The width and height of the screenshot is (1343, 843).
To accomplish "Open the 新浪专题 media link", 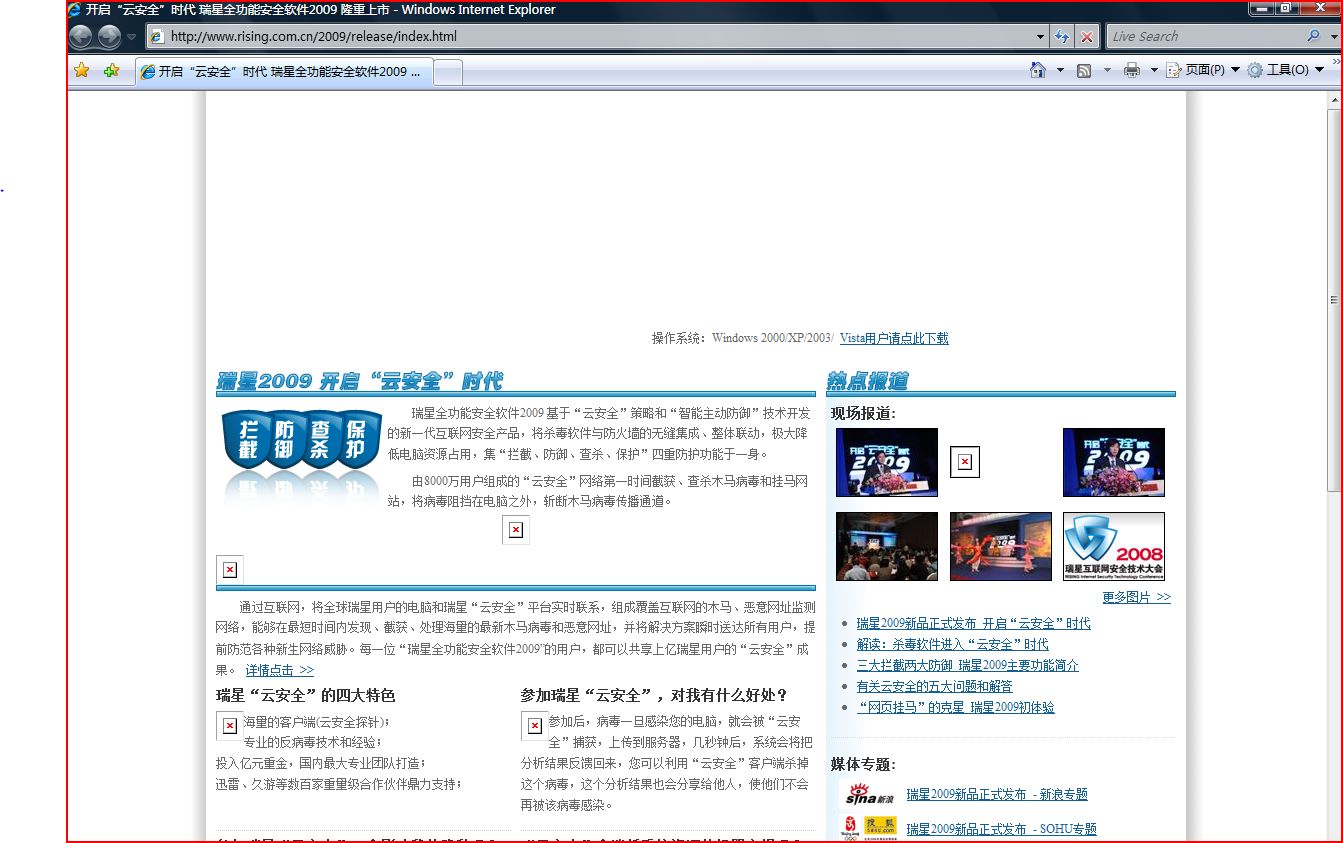I will (x=996, y=794).
